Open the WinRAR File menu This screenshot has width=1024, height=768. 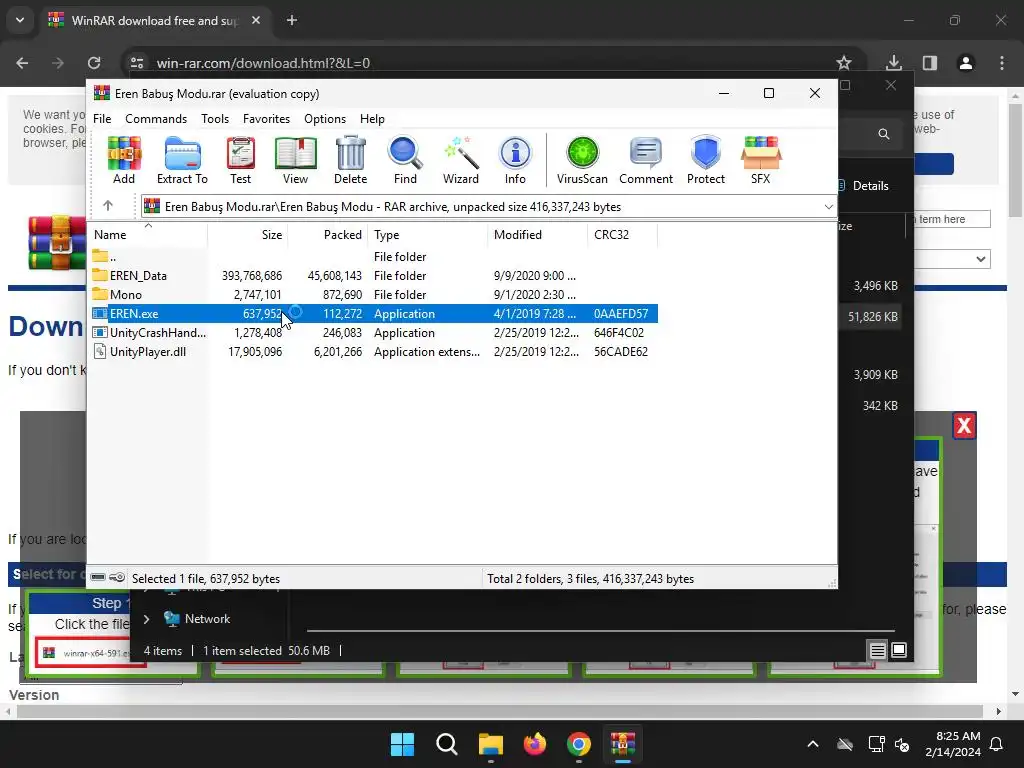coord(102,119)
